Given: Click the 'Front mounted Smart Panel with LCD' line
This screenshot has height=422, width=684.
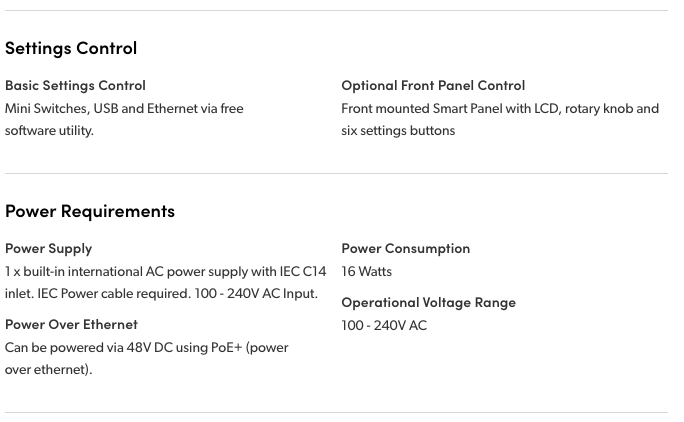Looking at the screenshot, I should (500, 108).
